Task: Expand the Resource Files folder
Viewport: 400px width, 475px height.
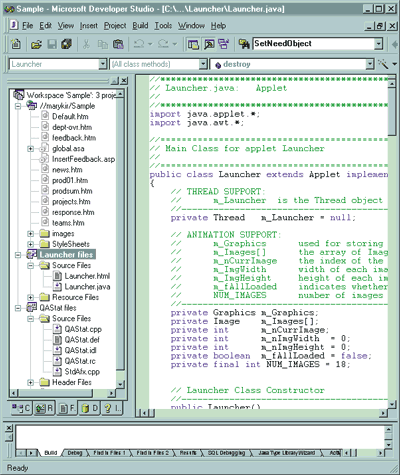Action: [x=31, y=297]
